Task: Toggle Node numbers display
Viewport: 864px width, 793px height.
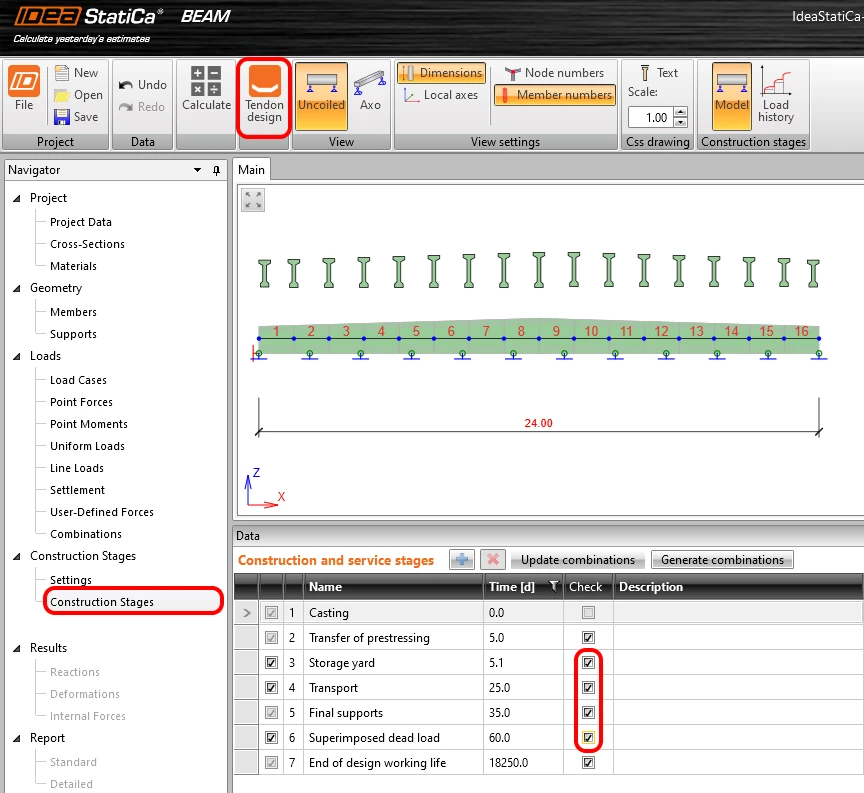Action: click(554, 73)
